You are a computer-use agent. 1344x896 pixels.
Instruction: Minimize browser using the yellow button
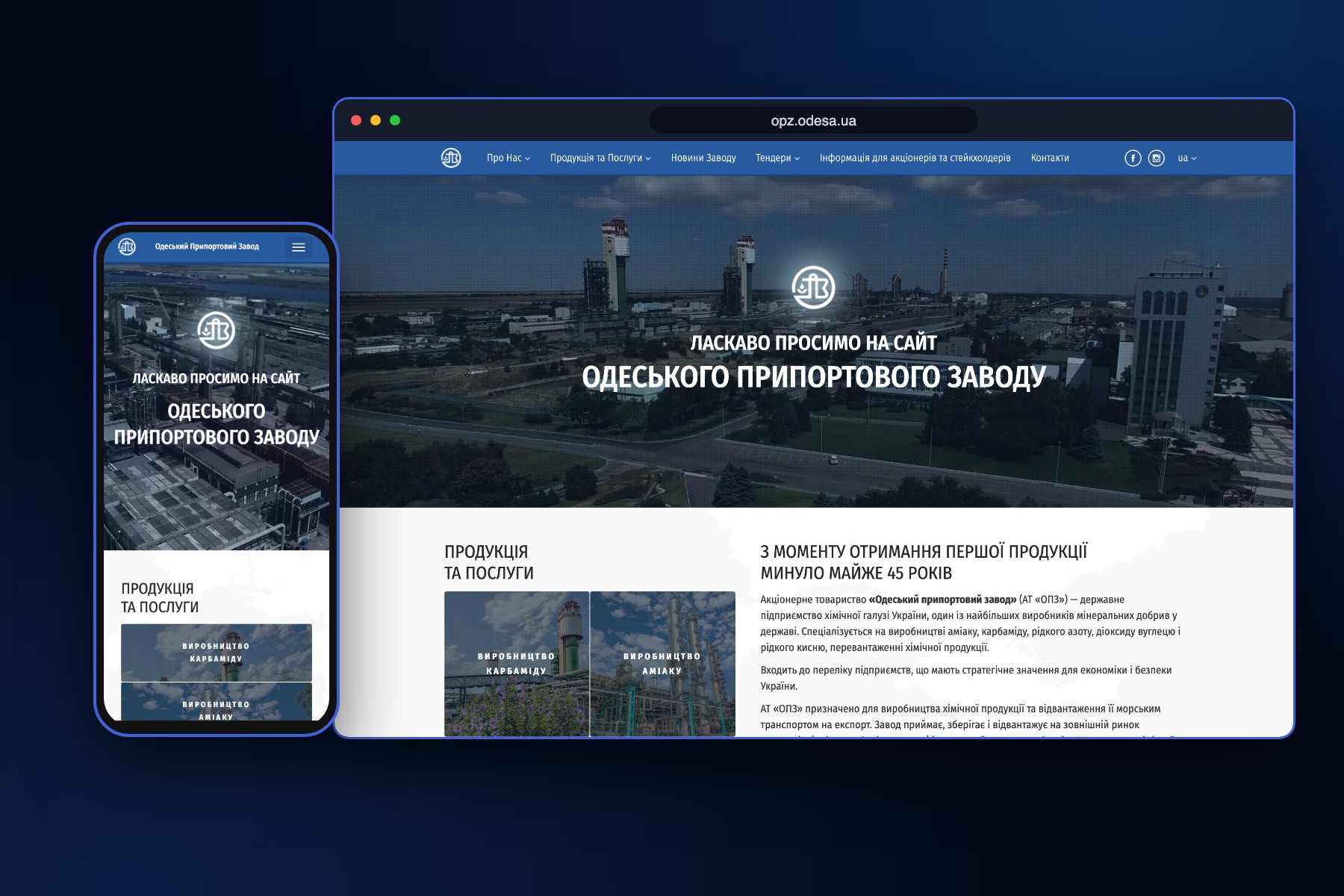(x=376, y=120)
